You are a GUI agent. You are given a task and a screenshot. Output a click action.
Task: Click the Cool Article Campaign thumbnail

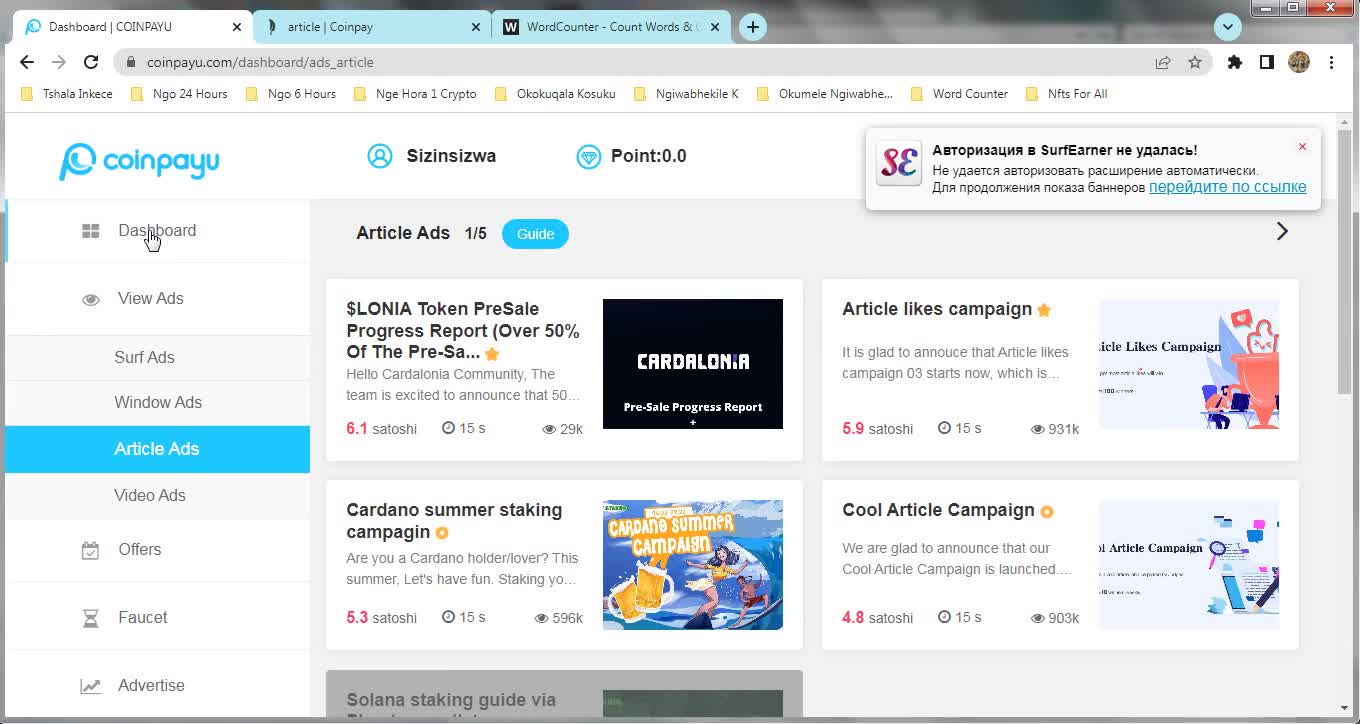pos(1189,565)
